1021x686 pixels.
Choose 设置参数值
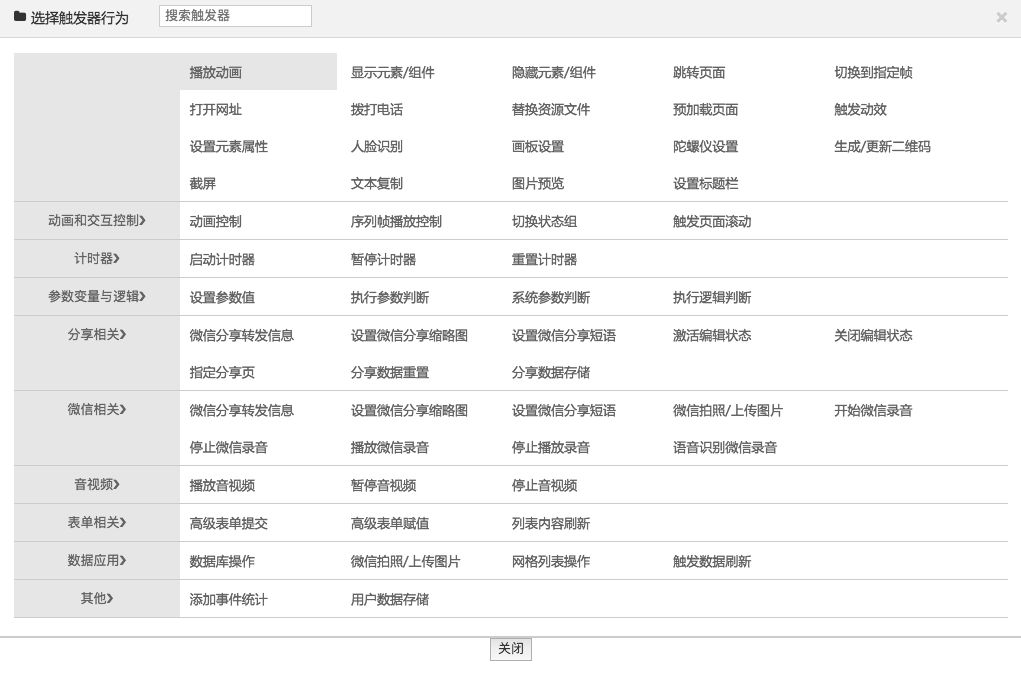pos(222,297)
